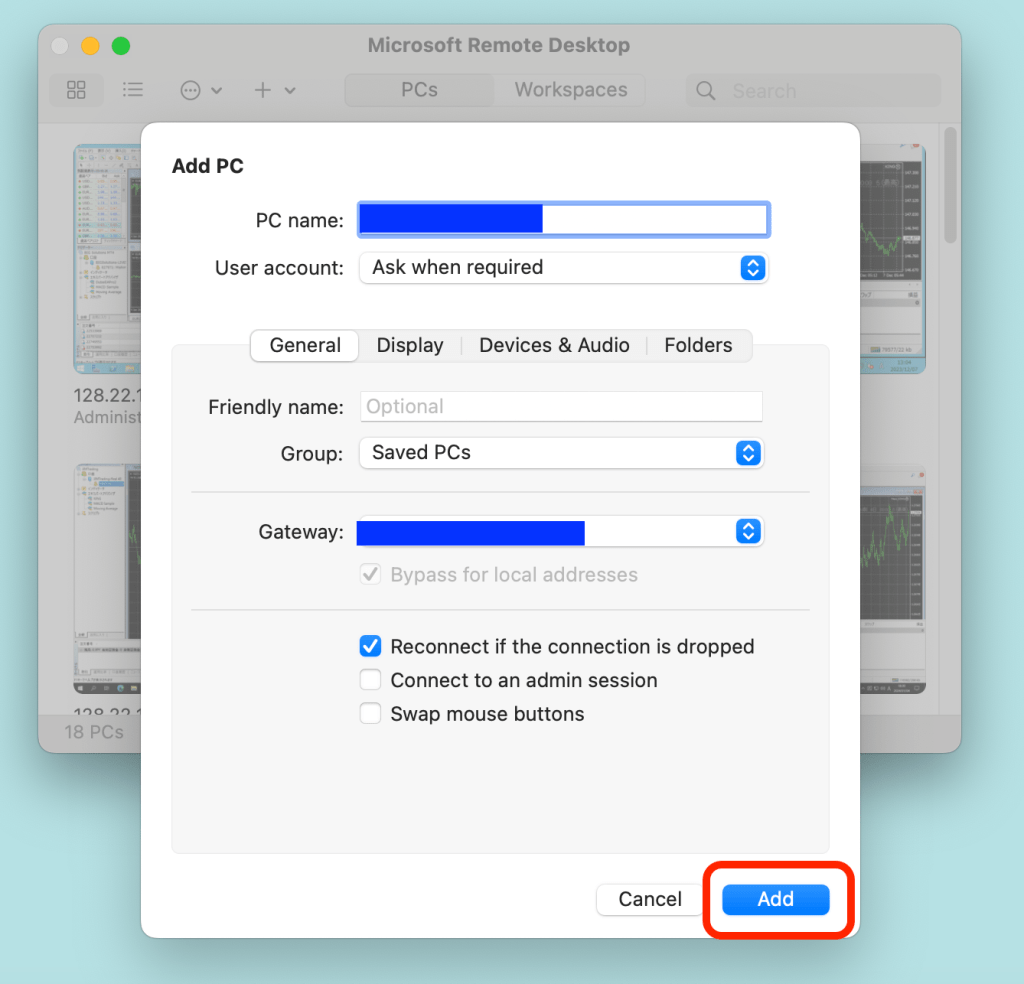Click the Friendly name text field
This screenshot has height=984, width=1024.
coord(560,407)
